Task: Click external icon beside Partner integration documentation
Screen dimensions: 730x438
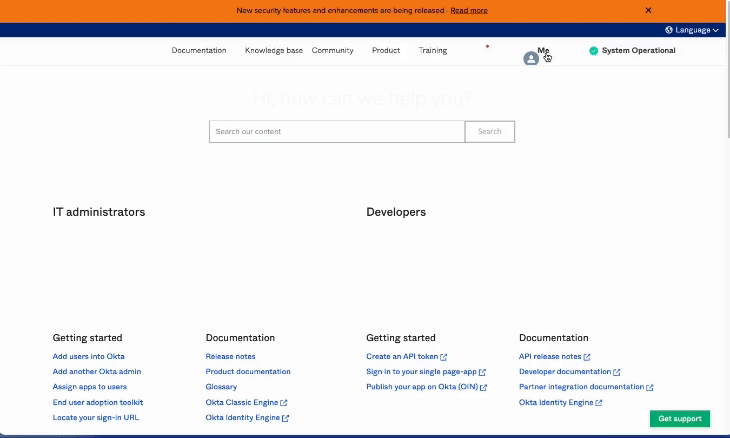Action: (650, 388)
